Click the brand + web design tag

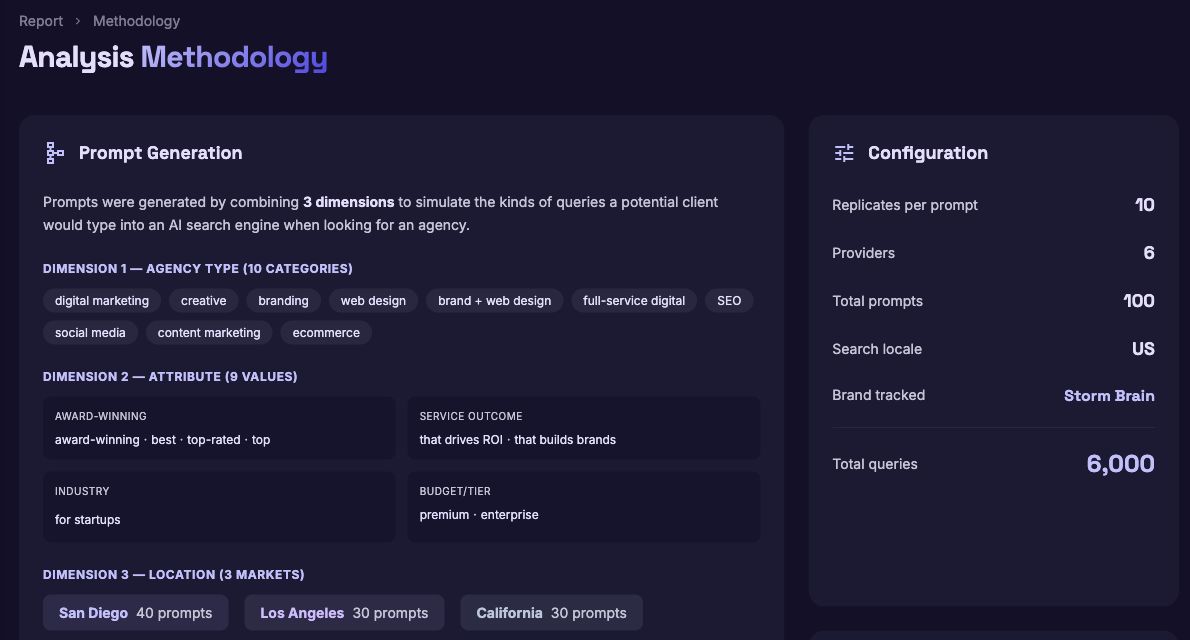pyautogui.click(x=495, y=301)
